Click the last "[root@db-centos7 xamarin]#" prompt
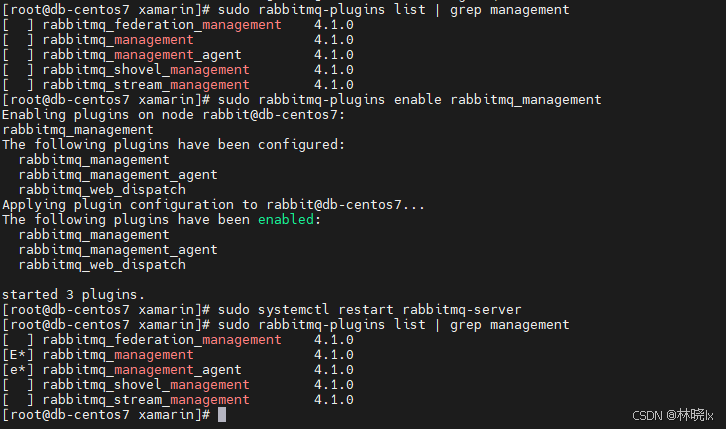 click(105, 414)
